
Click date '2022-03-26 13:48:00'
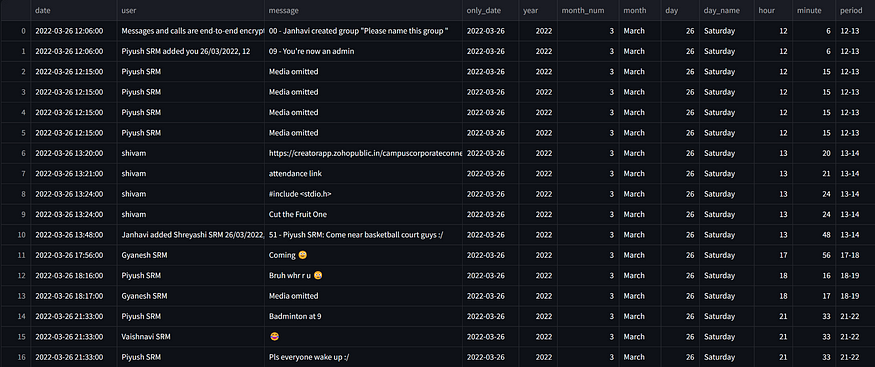click(74, 235)
